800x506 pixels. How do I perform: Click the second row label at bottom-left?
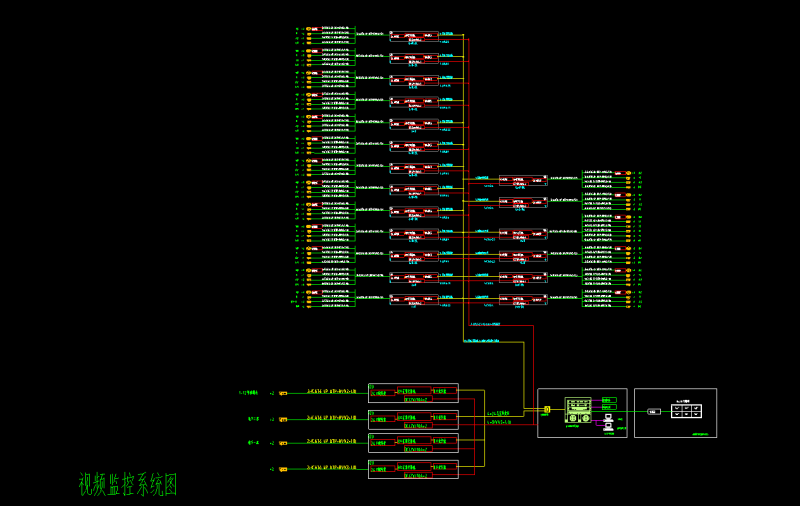click(253, 419)
